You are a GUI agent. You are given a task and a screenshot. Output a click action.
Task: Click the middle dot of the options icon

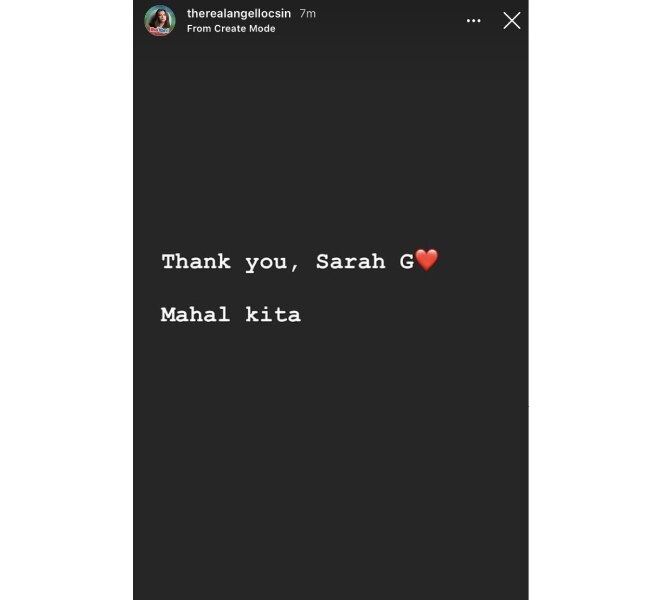tap(473, 21)
